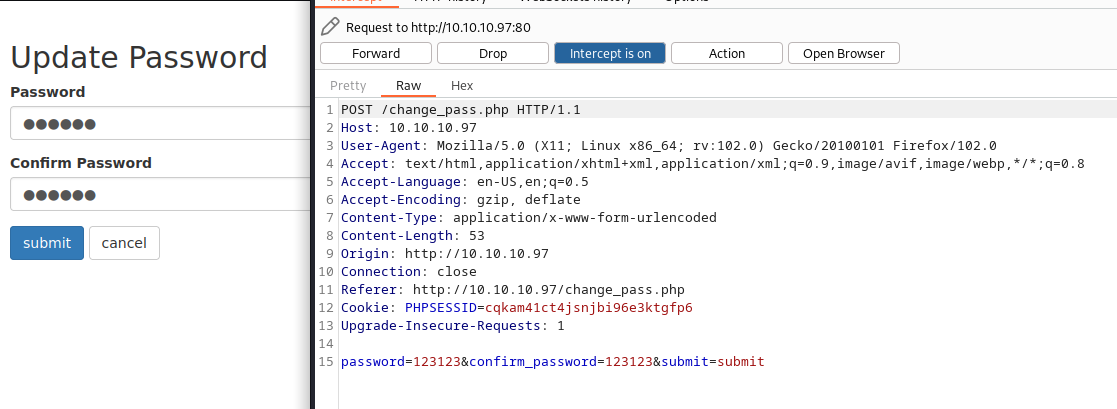1117x409 pixels.
Task: Switch to the Hex view tab
Action: [462, 86]
